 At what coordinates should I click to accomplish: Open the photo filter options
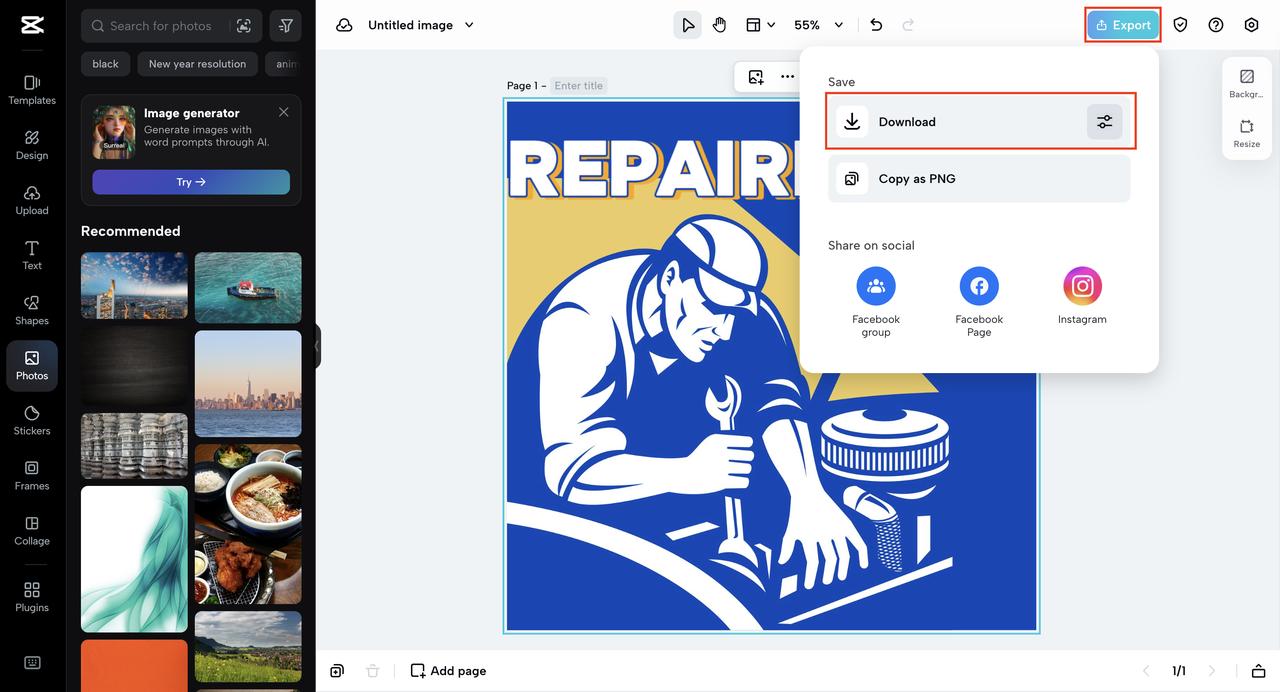(x=286, y=26)
